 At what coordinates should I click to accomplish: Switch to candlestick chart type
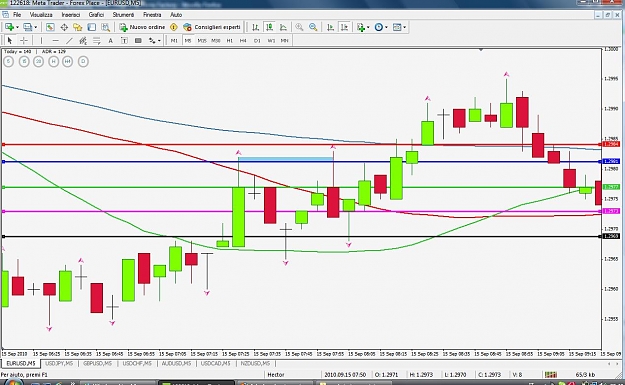(269, 27)
